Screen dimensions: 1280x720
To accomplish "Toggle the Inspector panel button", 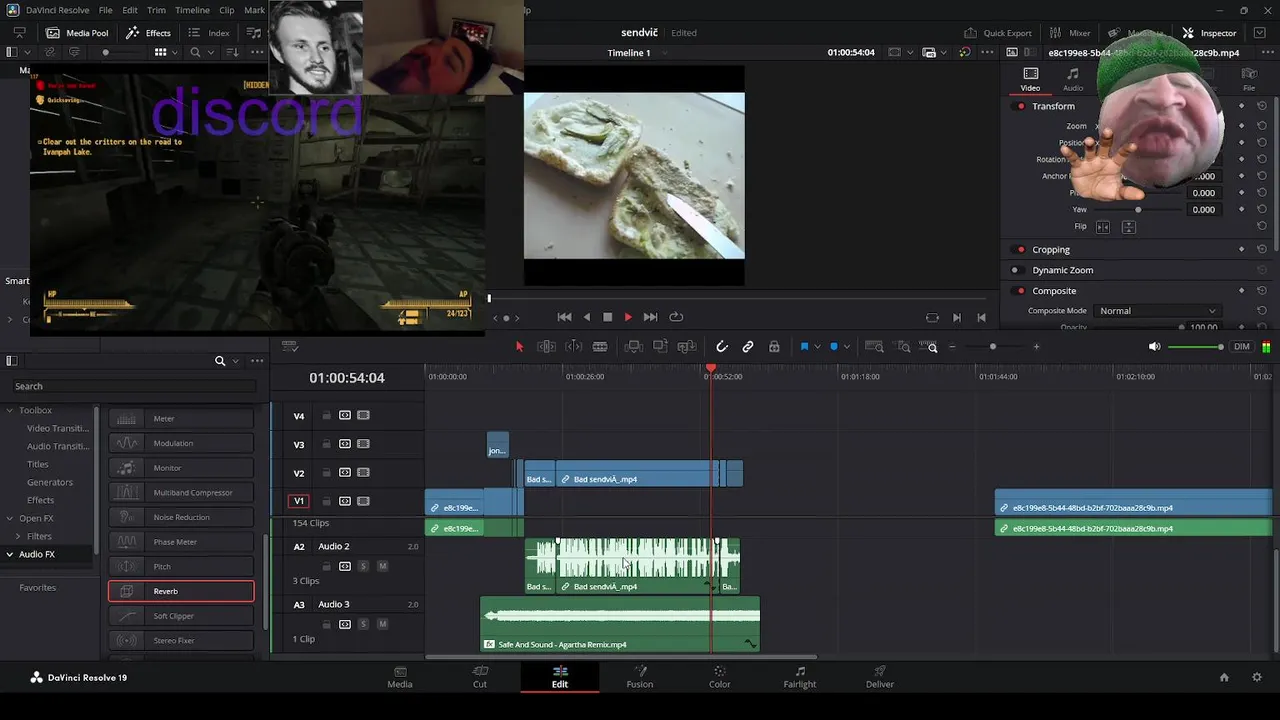I will pyautogui.click(x=1209, y=33).
